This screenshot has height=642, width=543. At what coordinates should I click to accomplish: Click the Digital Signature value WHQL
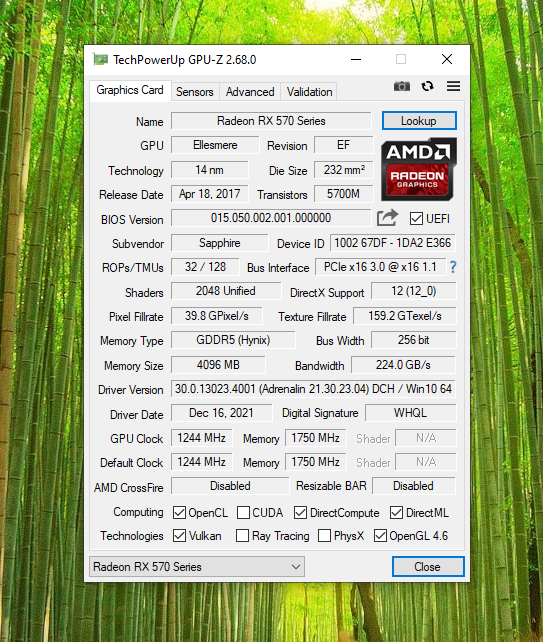point(410,413)
